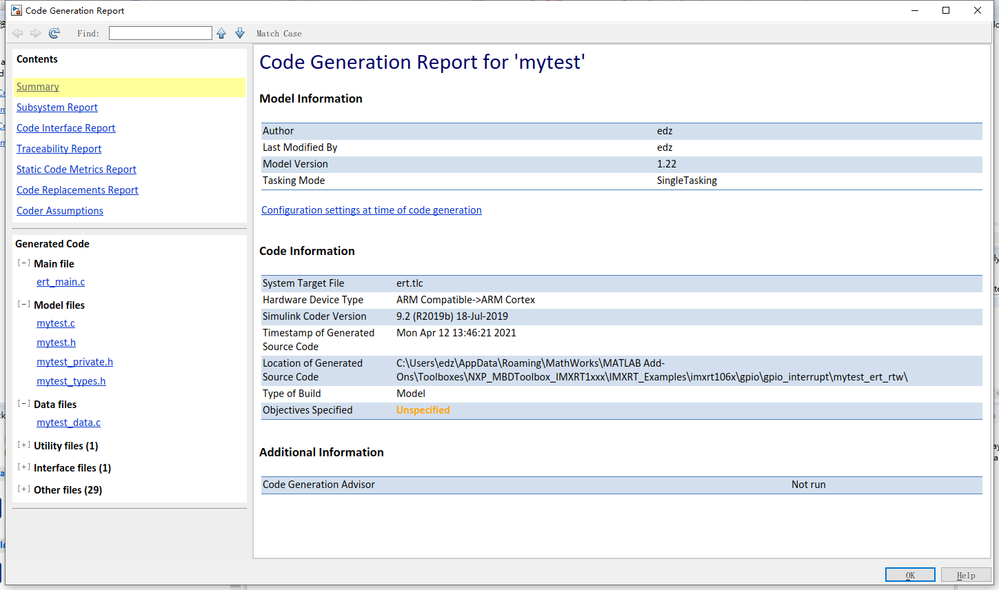
Task: Toggle the Match Case option
Action: [279, 33]
